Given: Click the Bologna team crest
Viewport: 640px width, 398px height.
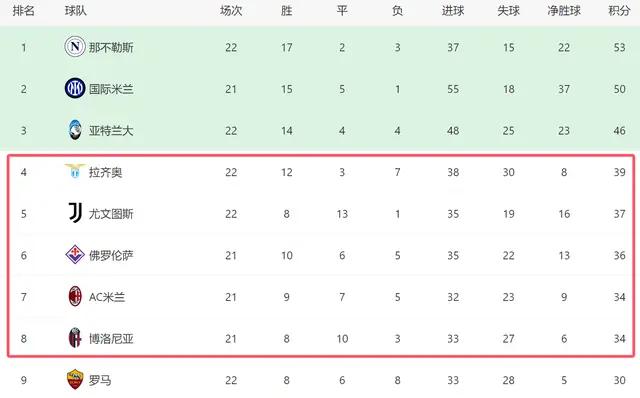Looking at the screenshot, I should (75, 338).
